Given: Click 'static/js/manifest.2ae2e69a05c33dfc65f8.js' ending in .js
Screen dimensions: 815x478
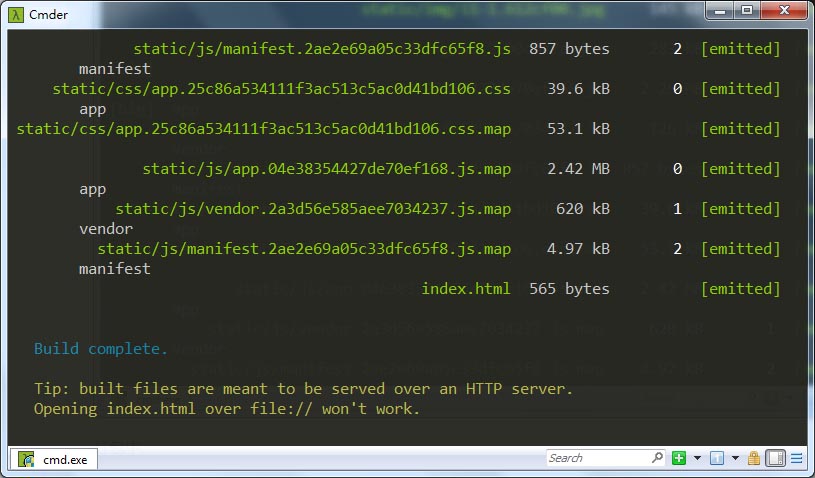Looking at the screenshot, I should [x=322, y=49].
